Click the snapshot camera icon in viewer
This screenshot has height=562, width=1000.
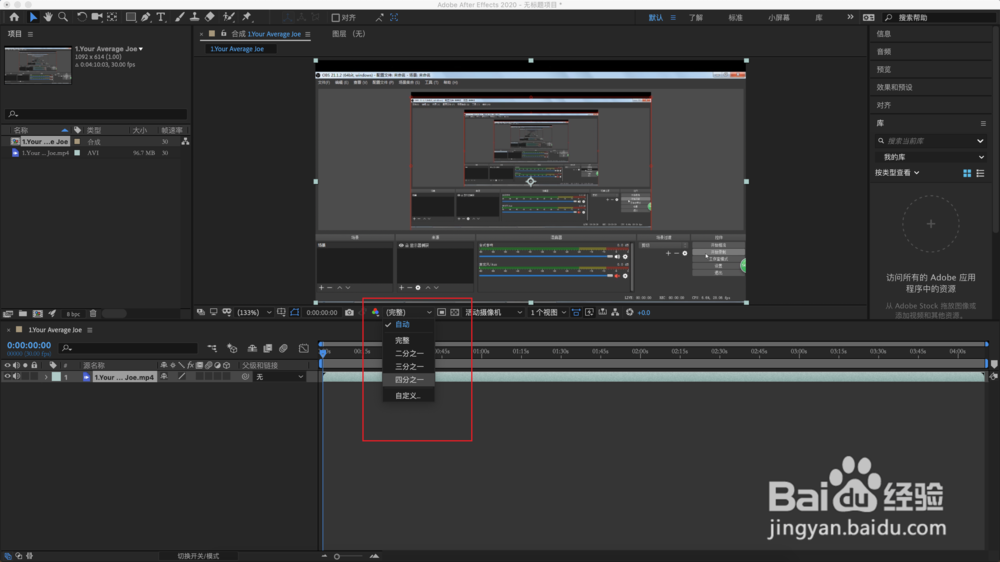click(349, 313)
